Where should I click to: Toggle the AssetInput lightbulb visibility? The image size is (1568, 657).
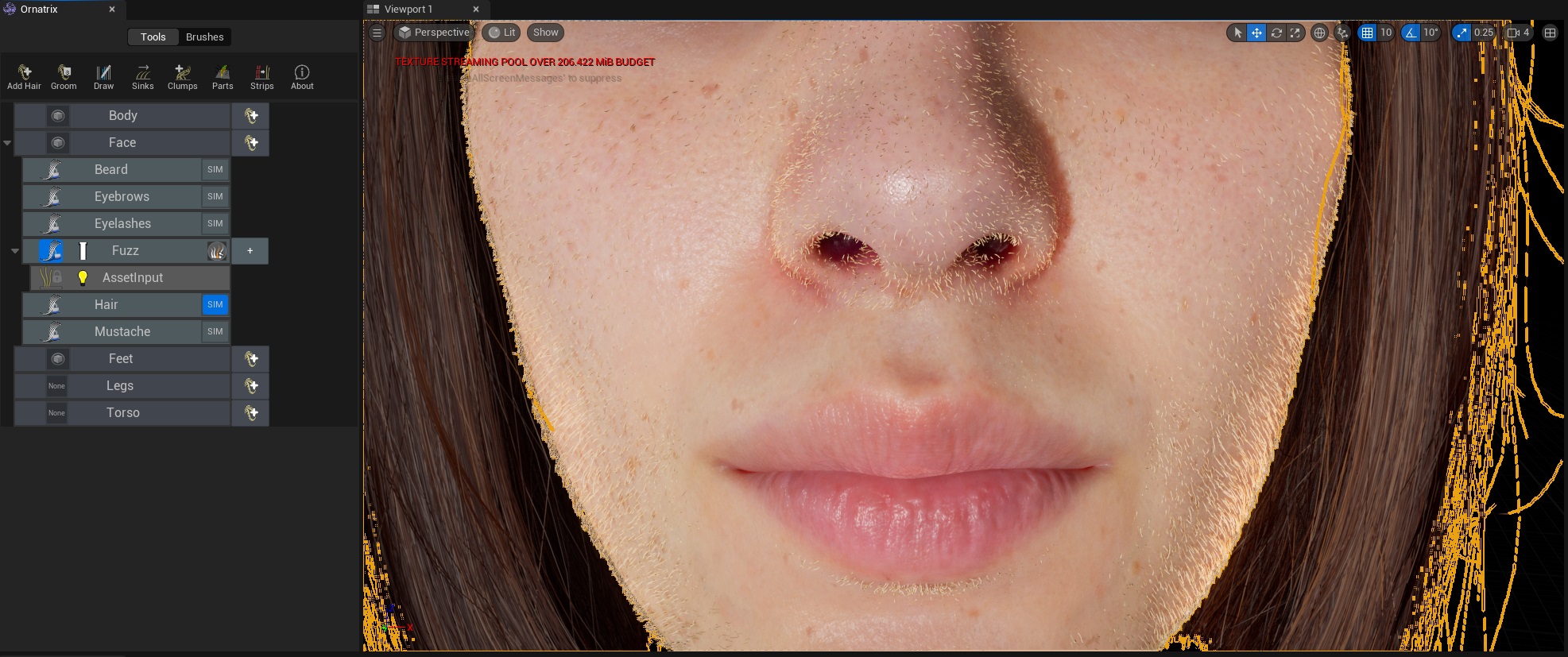pos(83,278)
